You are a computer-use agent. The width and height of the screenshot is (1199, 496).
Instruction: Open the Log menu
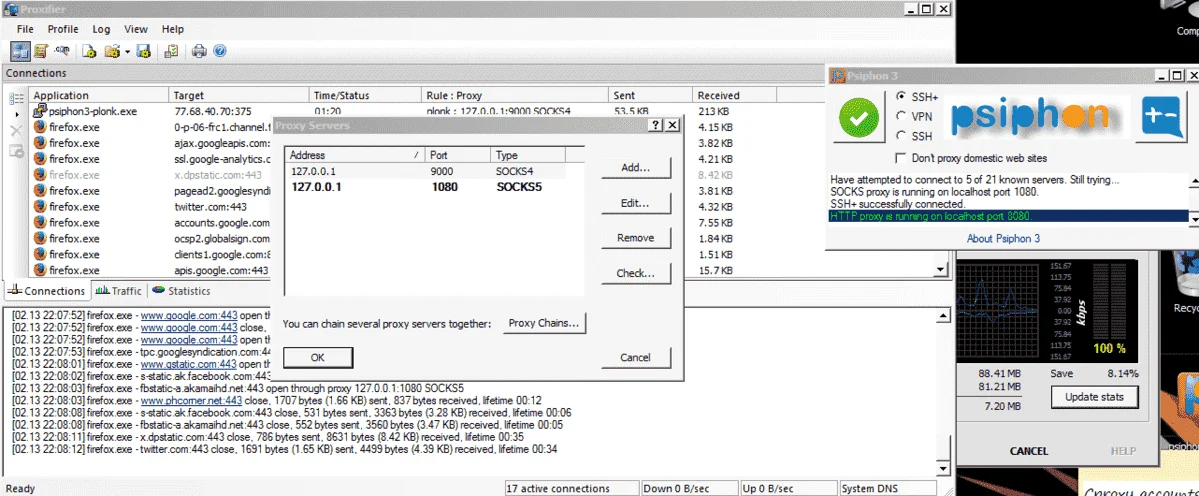(101, 29)
